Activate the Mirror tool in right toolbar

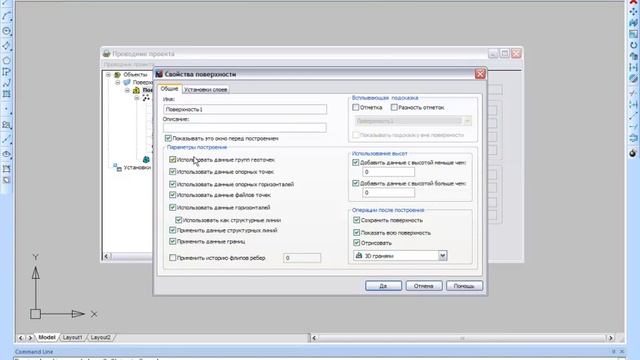point(633,78)
